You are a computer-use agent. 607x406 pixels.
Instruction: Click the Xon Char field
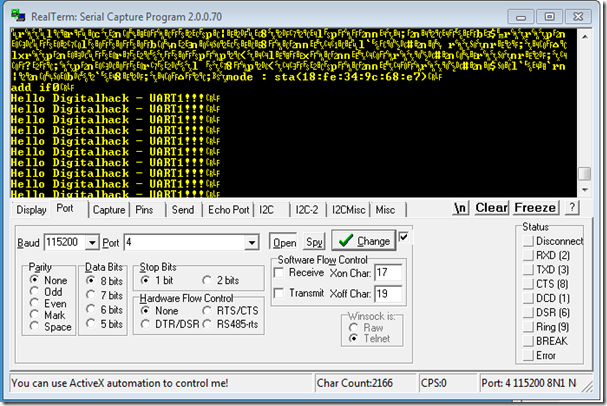(x=388, y=273)
